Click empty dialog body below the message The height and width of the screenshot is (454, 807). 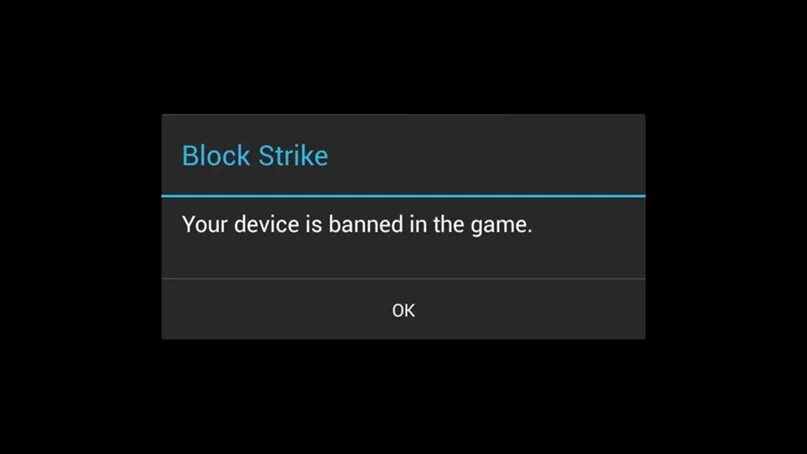tap(403, 259)
